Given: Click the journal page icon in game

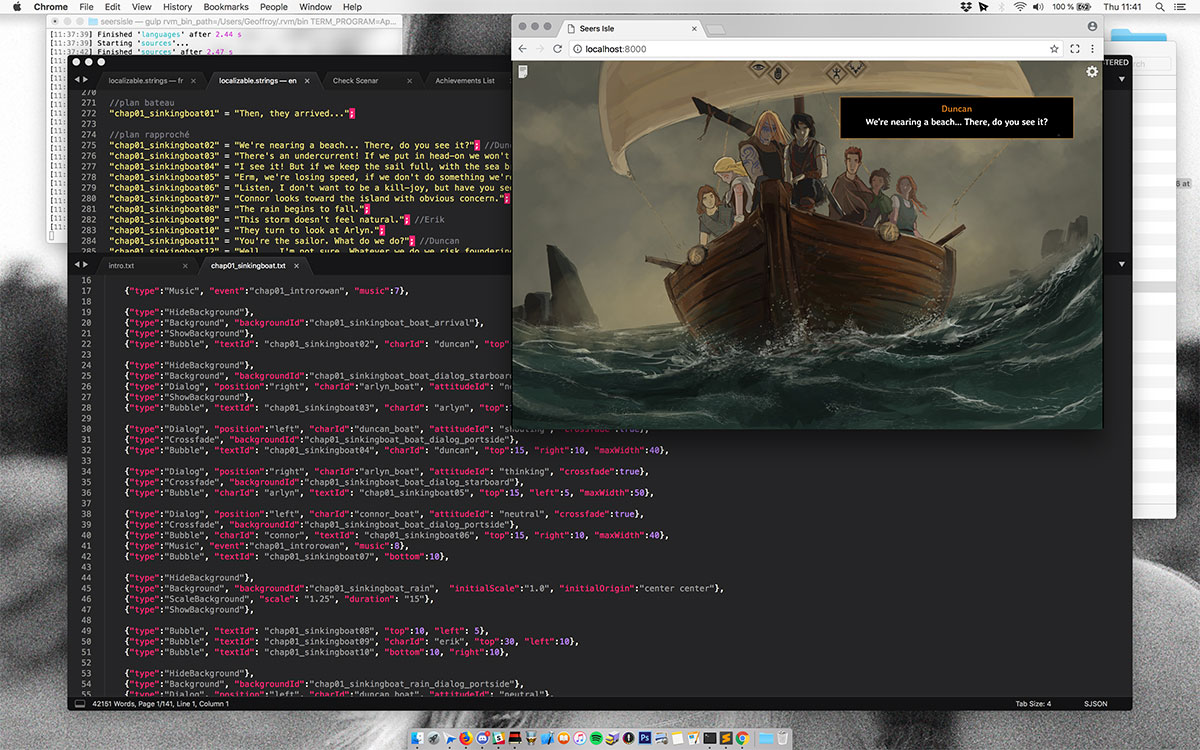Looking at the screenshot, I should pos(522,71).
